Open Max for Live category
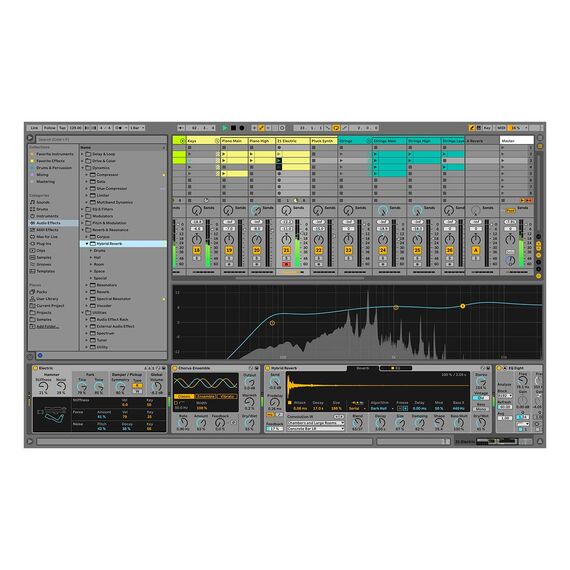 click(47, 237)
